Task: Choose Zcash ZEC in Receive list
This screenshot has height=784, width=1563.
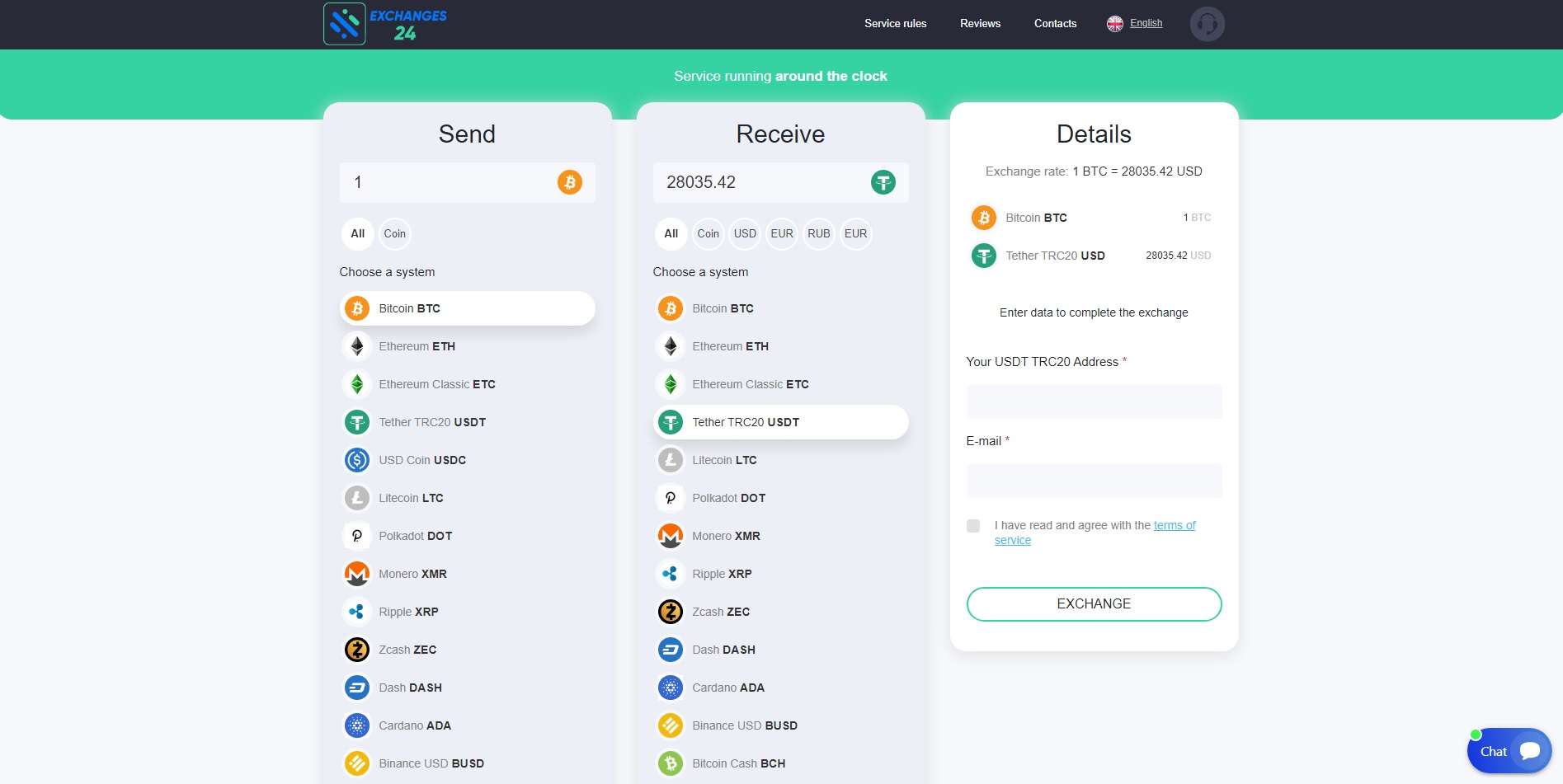Action: point(780,612)
